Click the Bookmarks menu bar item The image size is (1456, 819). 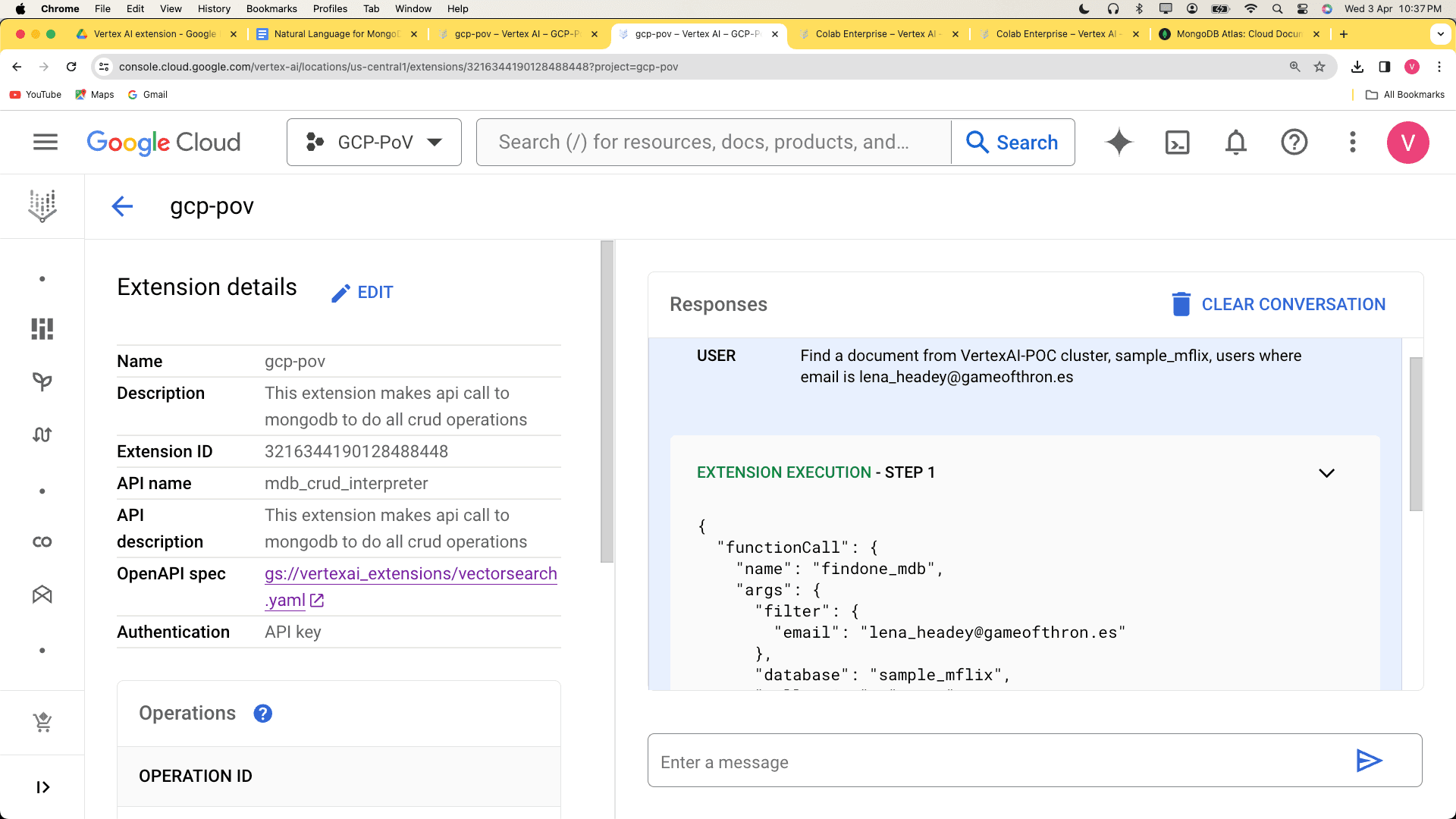pyautogui.click(x=270, y=9)
